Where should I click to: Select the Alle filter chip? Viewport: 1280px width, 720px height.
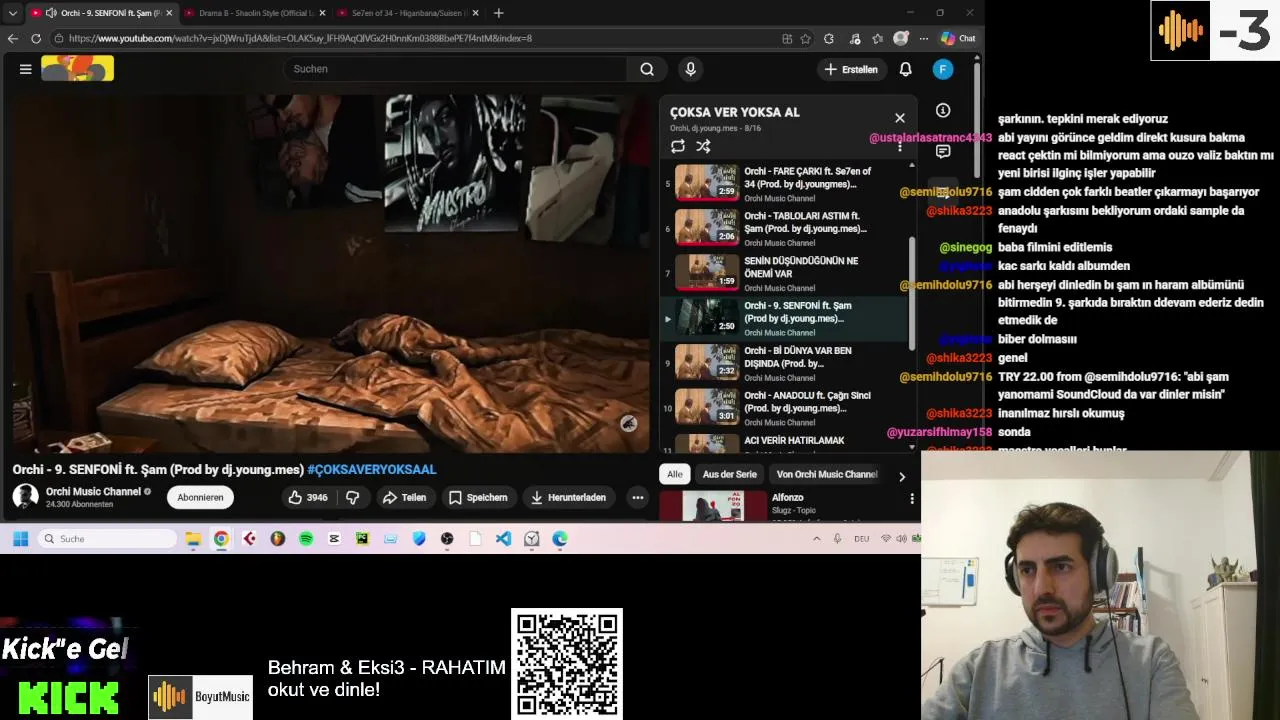[675, 474]
